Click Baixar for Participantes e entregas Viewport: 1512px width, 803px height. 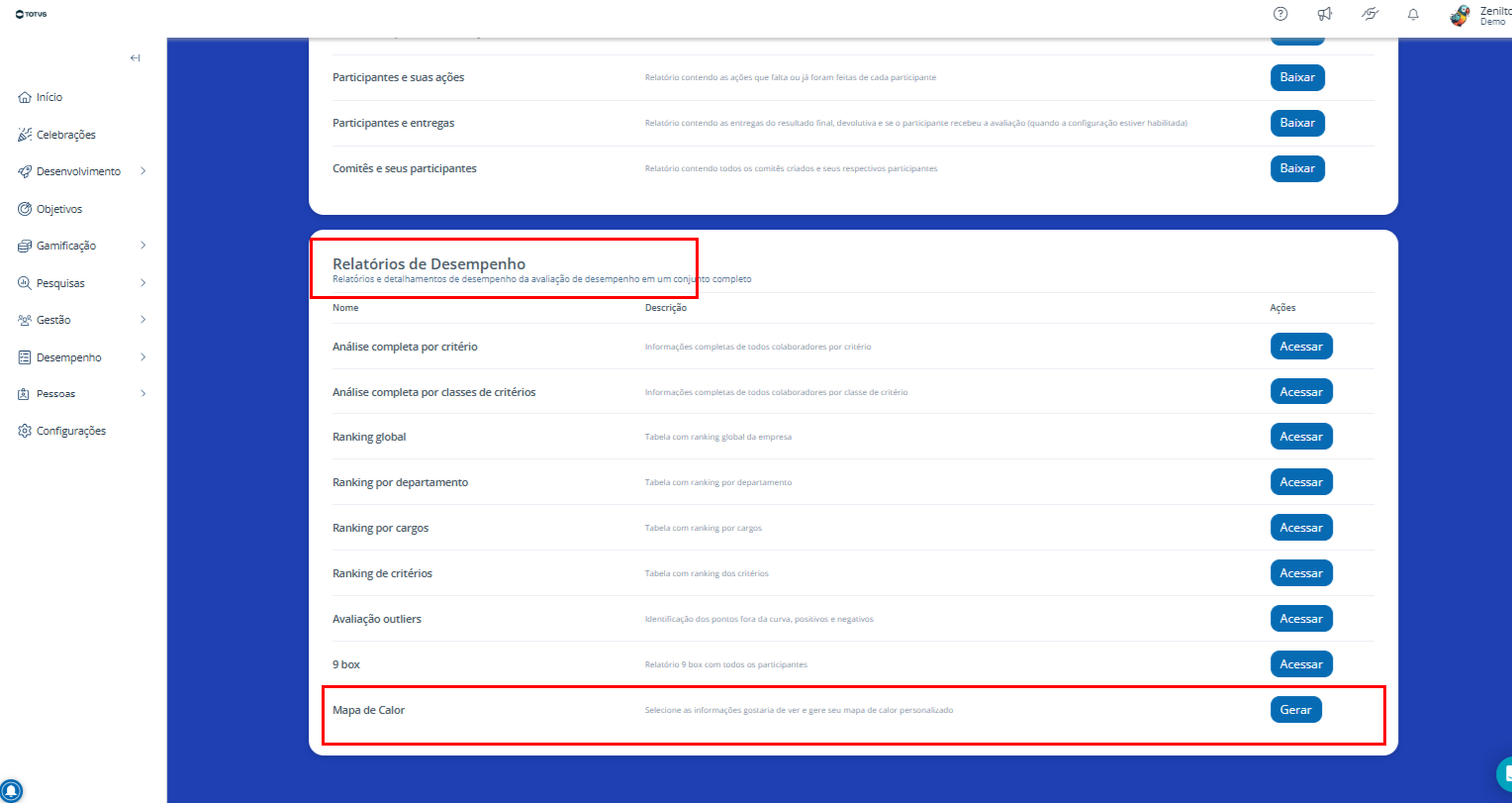(1297, 123)
